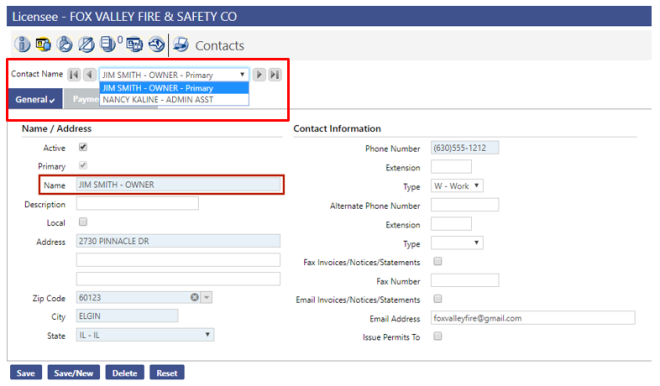
Task: Select the no-edit crossed pencil toolbar icon
Action: point(86,44)
